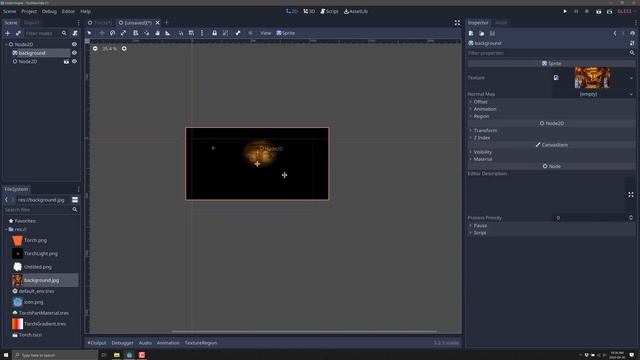
Task: Expand the Transform section
Action: 551,131
